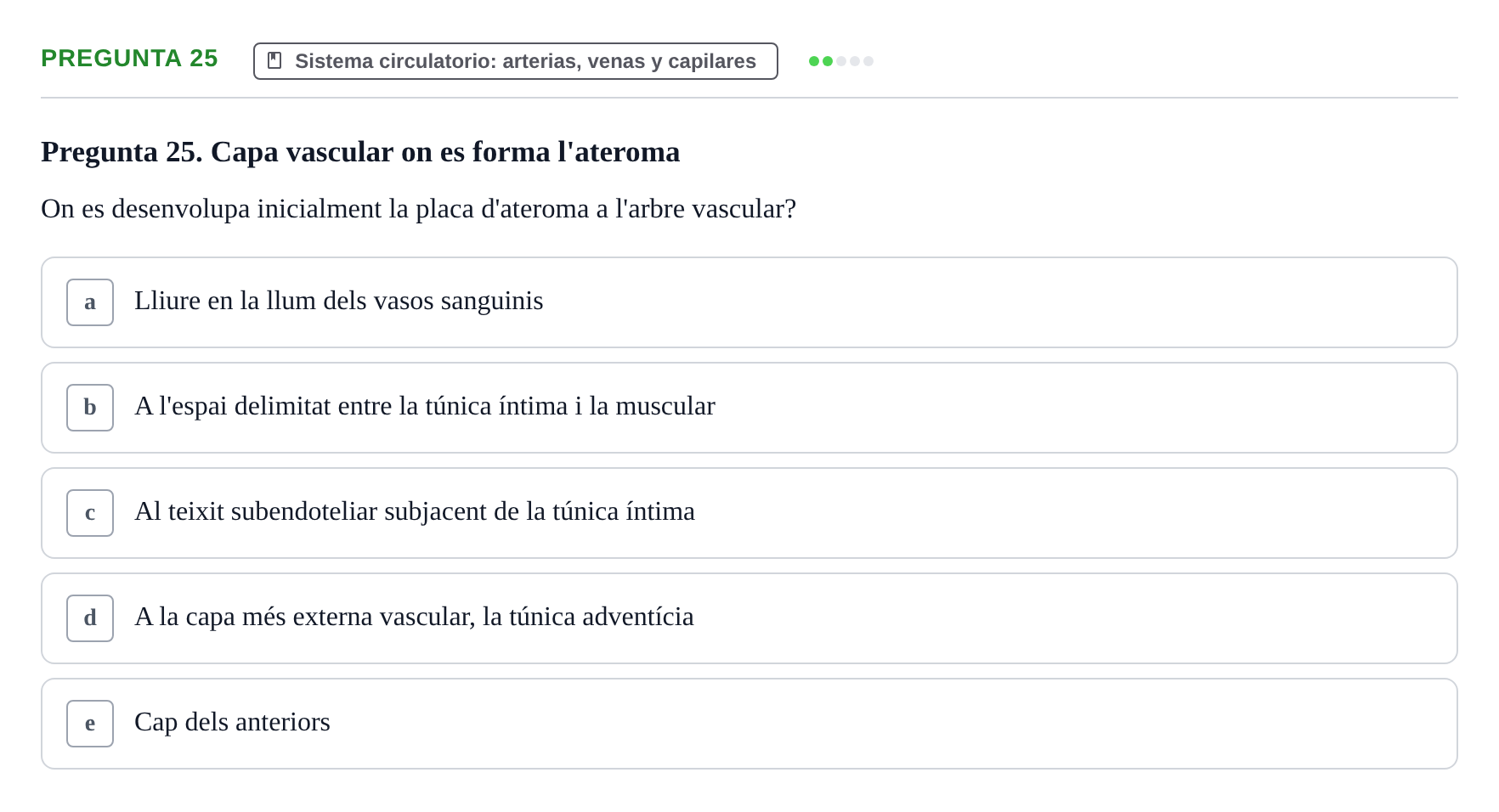Viewport: 1499px width, 812px height.
Task: Click the green PREGUNTA 25 header label
Action: tap(129, 58)
